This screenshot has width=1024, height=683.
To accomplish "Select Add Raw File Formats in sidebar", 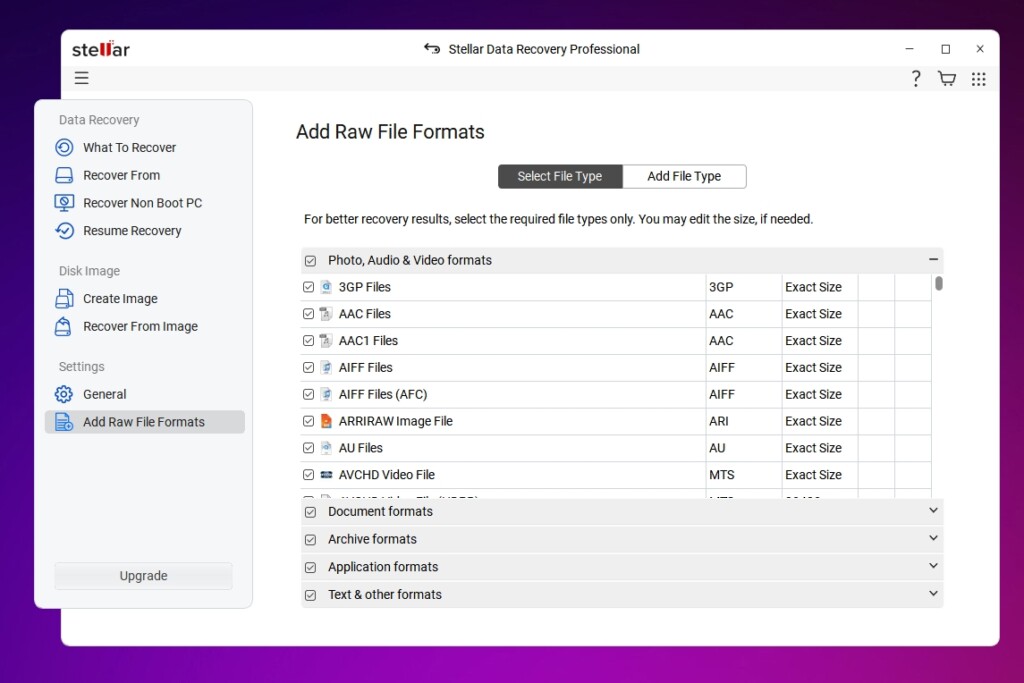I will pyautogui.click(x=145, y=422).
